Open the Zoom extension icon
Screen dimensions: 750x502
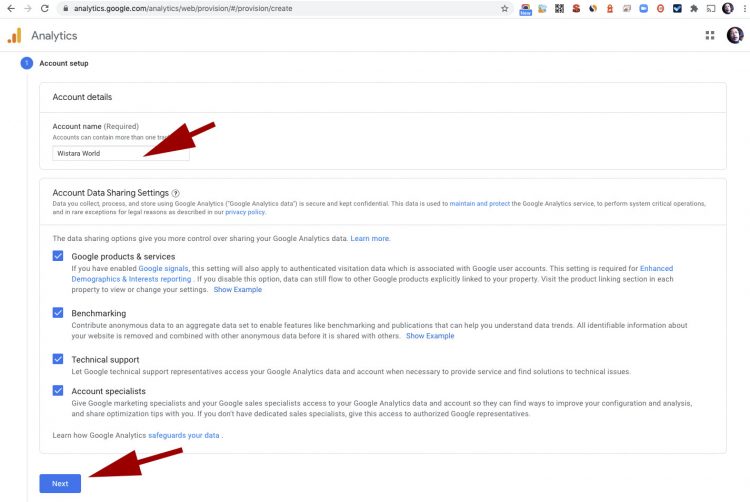point(643,9)
